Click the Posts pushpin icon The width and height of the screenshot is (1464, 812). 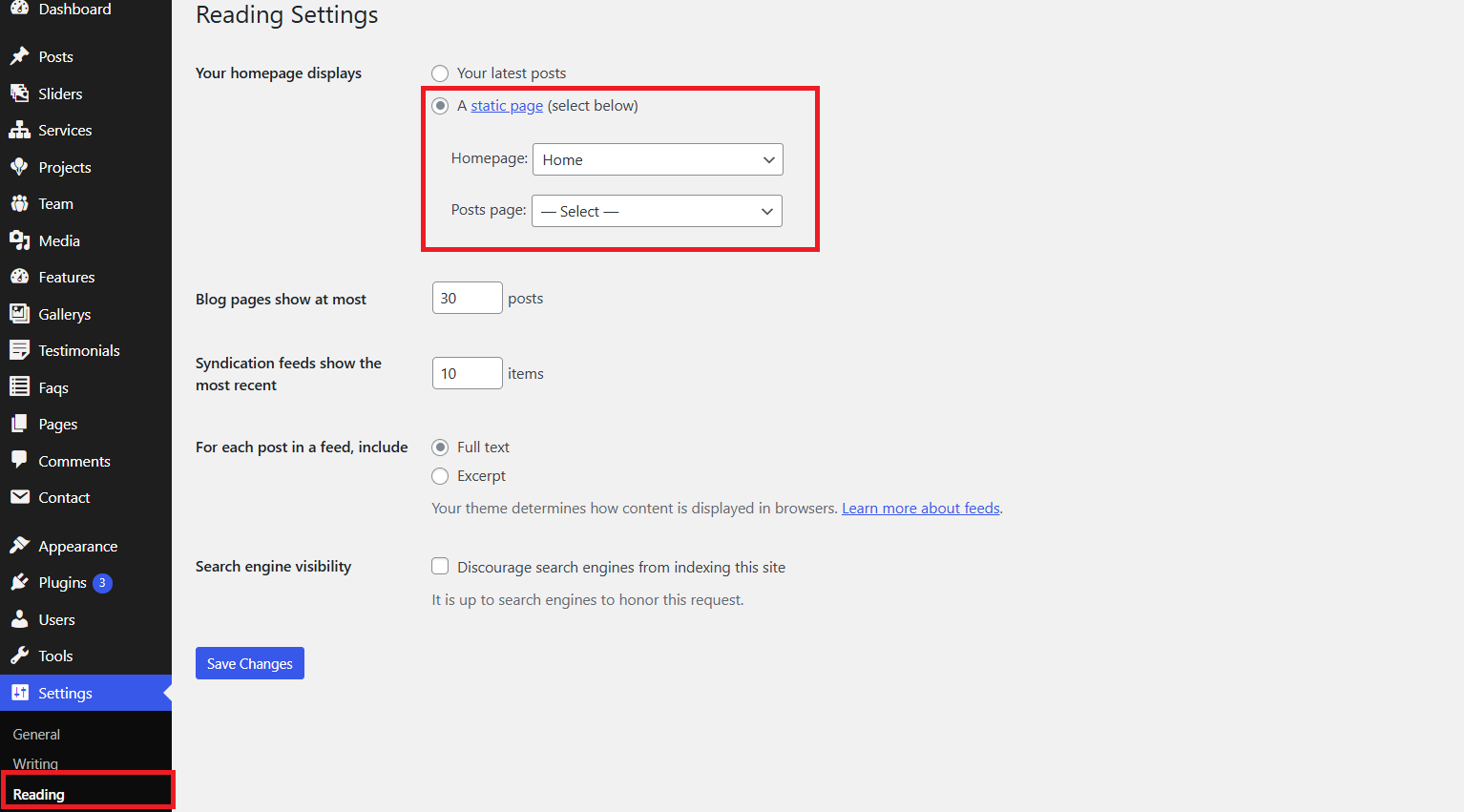[19, 56]
